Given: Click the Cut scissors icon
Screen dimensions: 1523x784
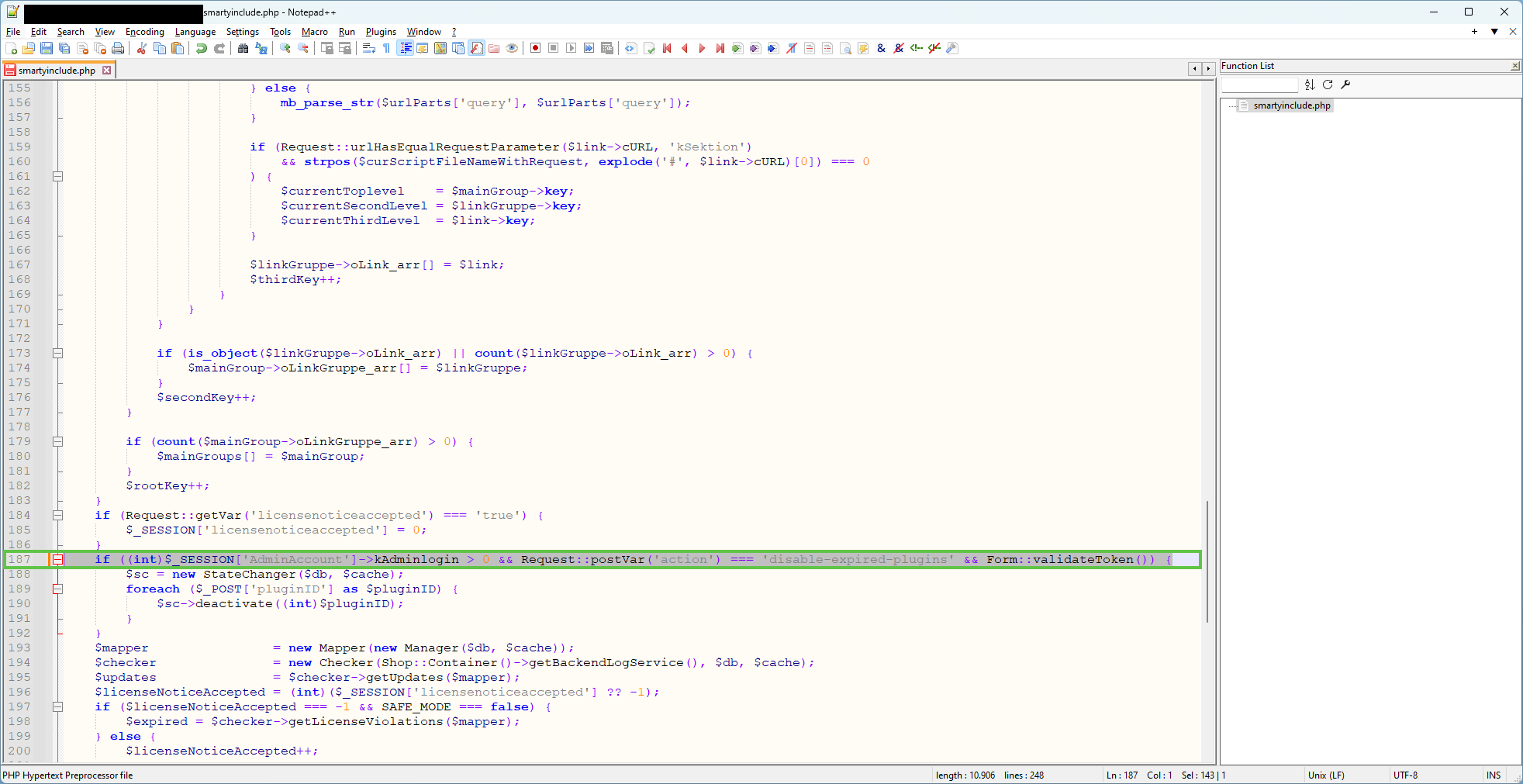Looking at the screenshot, I should 142,48.
